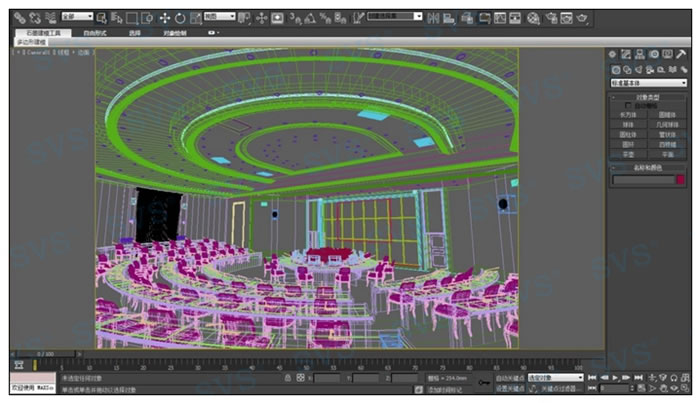Switch to the 自由形式 ribbon tab

point(96,33)
